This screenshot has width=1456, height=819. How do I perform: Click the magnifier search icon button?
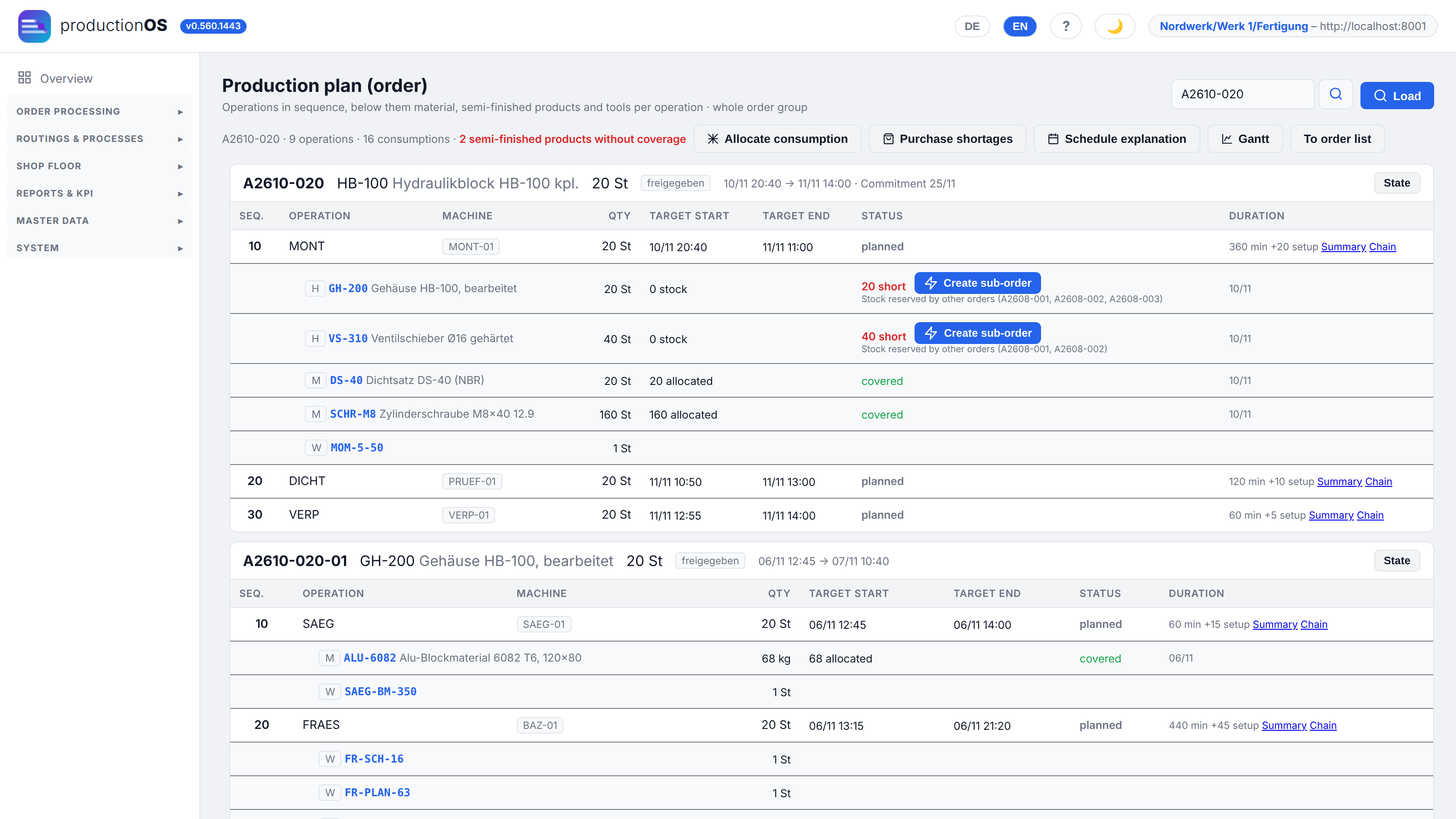pyautogui.click(x=1335, y=94)
